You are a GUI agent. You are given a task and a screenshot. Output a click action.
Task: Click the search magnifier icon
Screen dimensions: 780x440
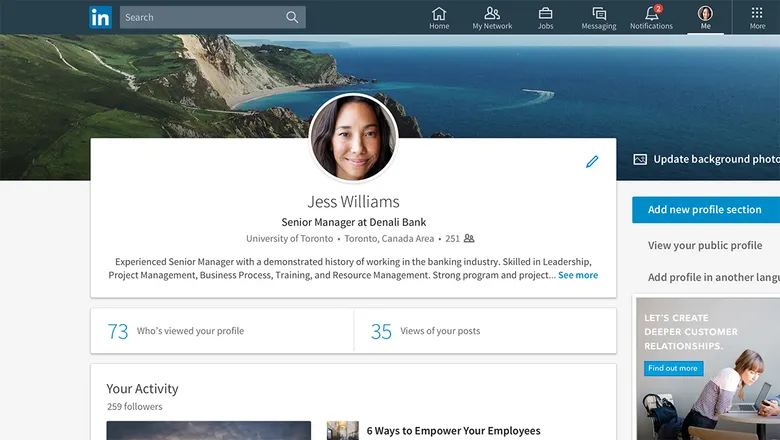point(292,17)
